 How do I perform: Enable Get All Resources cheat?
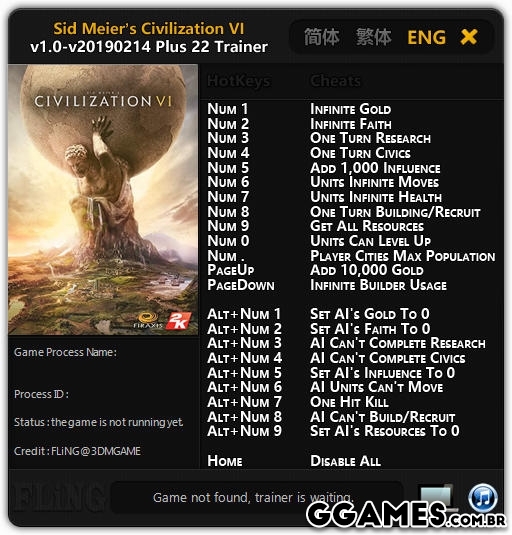367,226
